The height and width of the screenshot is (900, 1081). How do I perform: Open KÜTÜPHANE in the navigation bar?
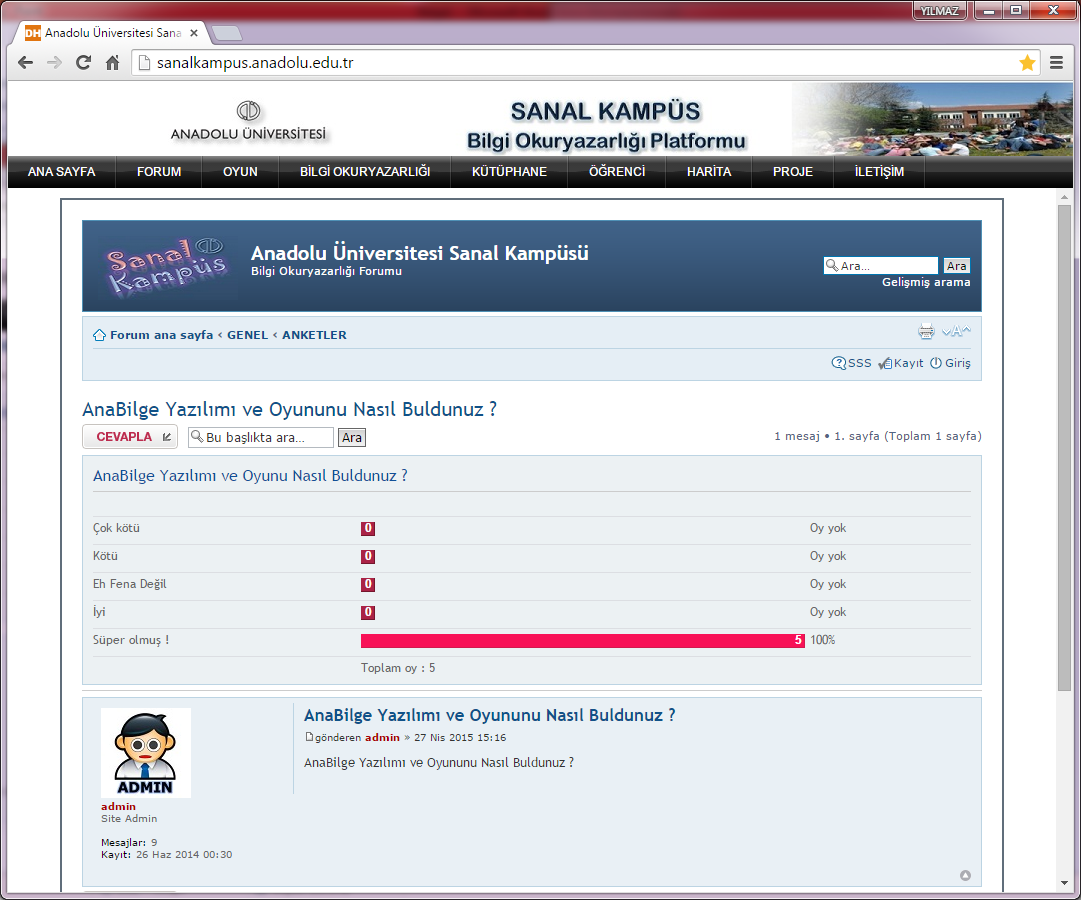(x=509, y=172)
